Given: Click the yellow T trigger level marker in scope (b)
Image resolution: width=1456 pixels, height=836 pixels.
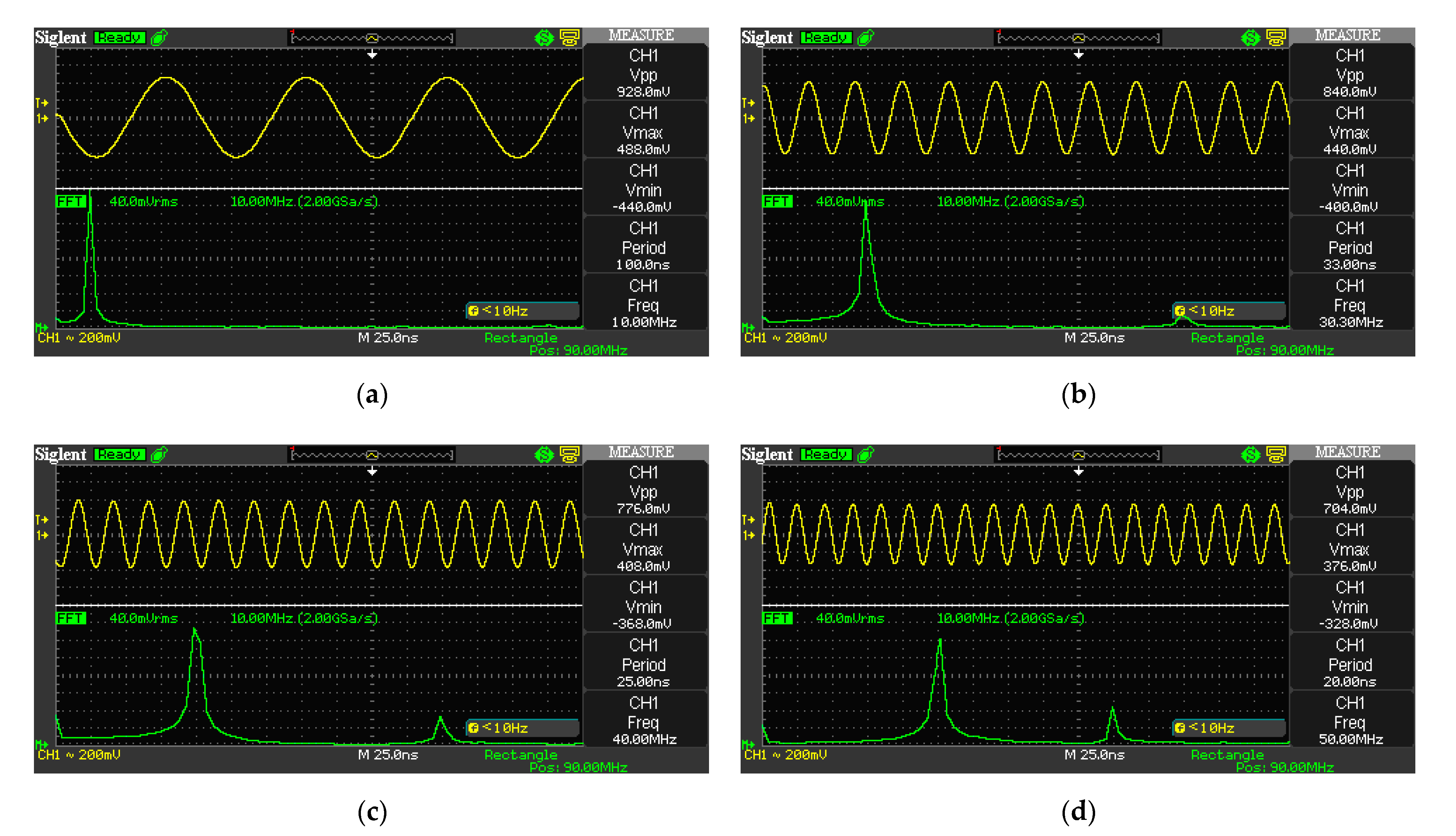Looking at the screenshot, I should tap(749, 103).
